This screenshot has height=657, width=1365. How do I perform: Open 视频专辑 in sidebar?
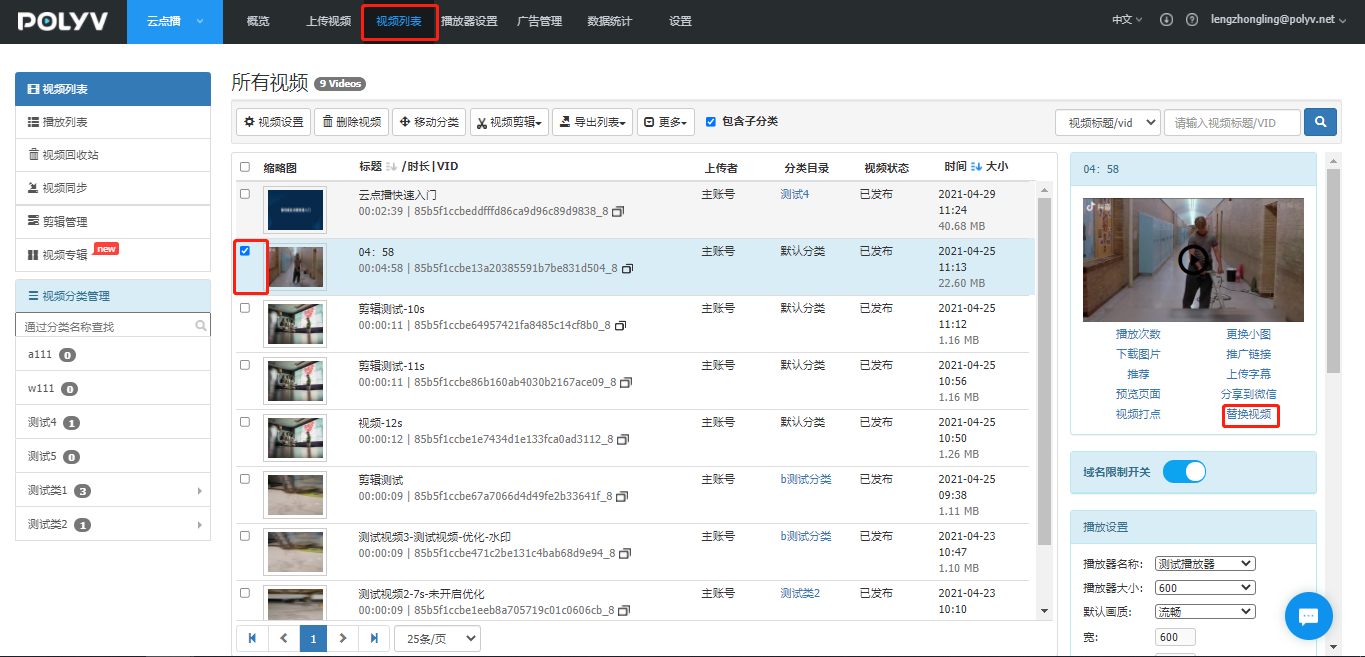(113, 254)
